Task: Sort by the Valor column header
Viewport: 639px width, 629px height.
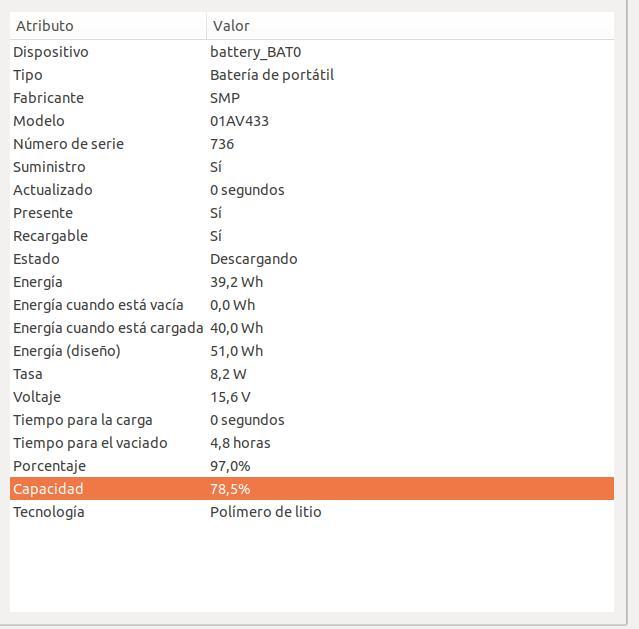Action: pos(410,26)
